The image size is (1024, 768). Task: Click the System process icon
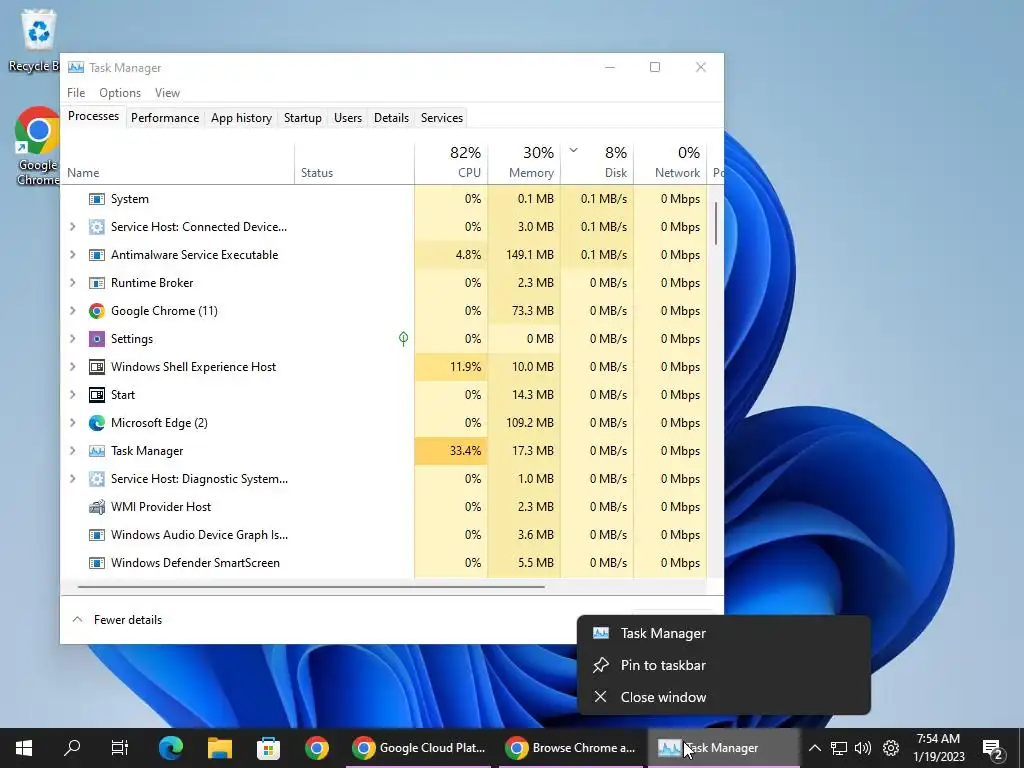point(97,199)
